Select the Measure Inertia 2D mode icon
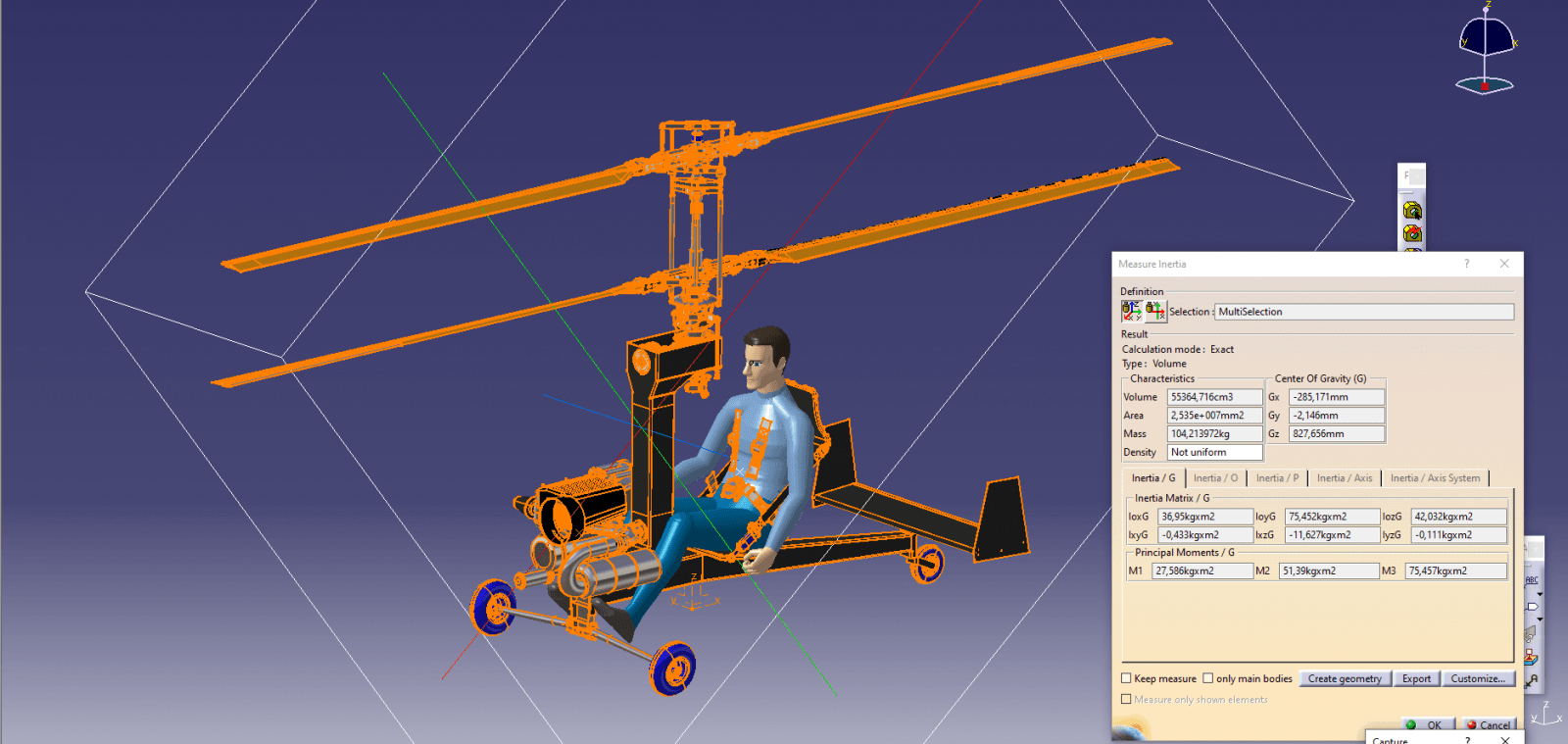The height and width of the screenshot is (744, 1568). click(1155, 311)
